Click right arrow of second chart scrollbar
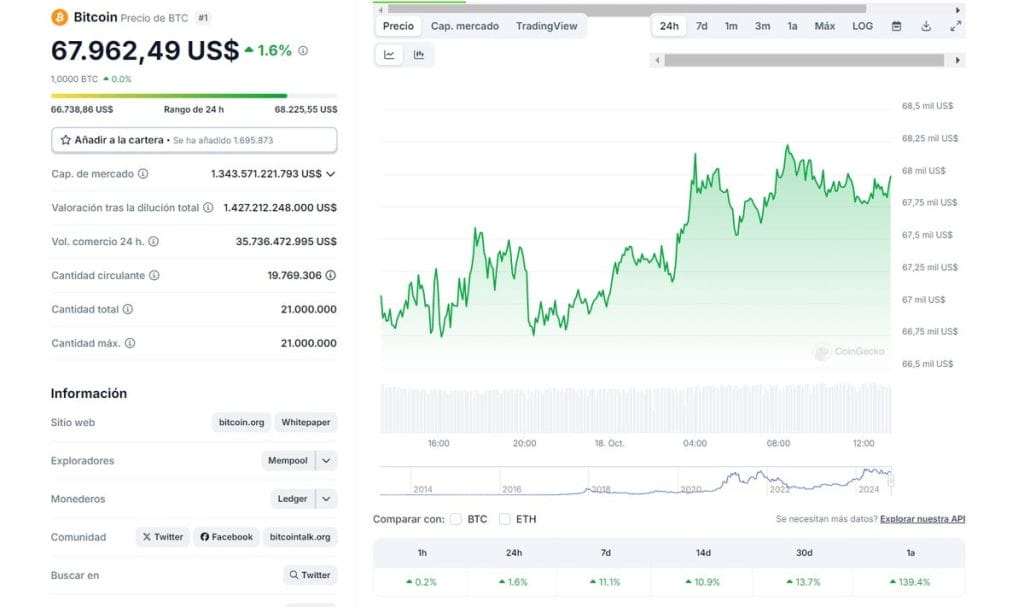The width and height of the screenshot is (1024, 607). 957,60
